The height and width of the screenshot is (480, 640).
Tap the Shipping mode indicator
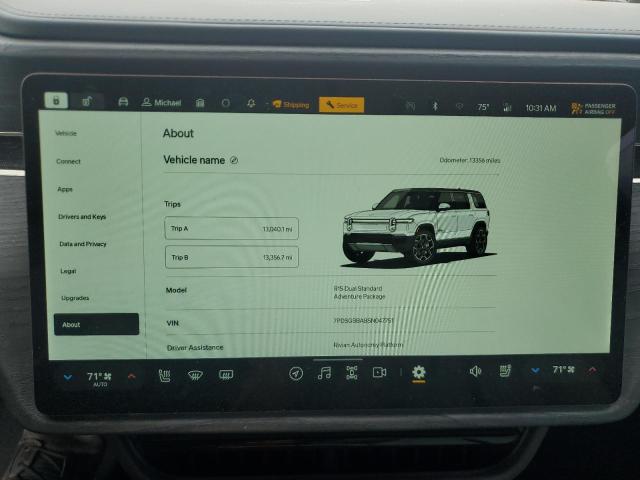pyautogui.click(x=291, y=104)
